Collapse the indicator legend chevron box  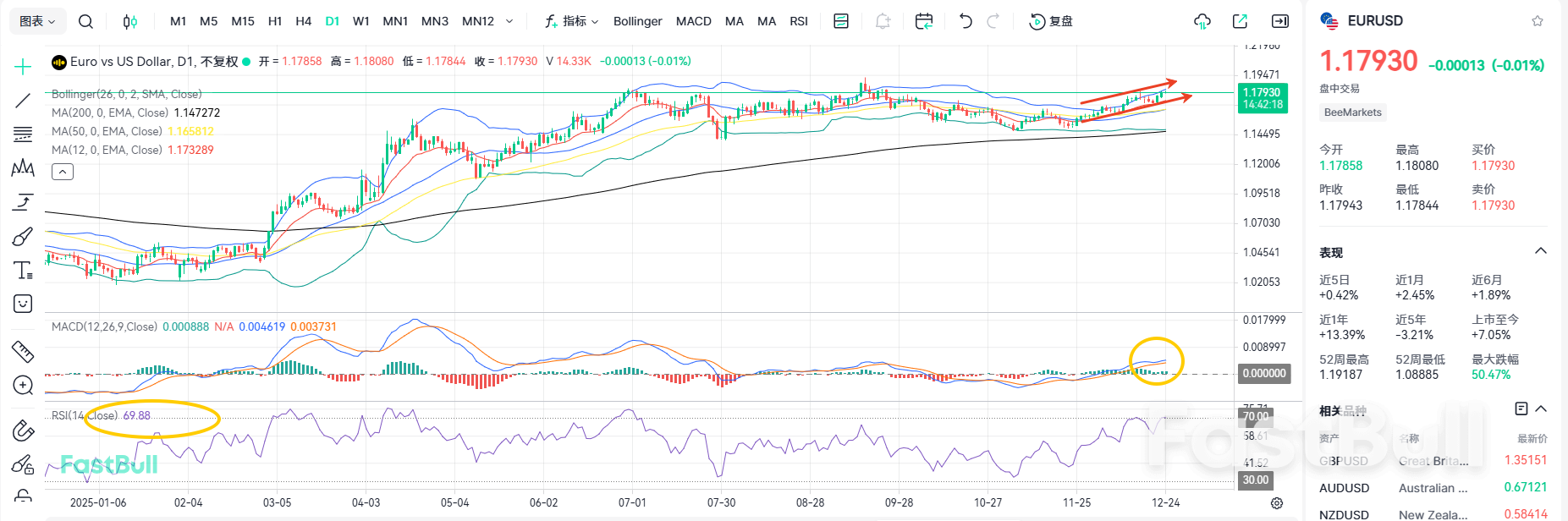click(x=63, y=172)
